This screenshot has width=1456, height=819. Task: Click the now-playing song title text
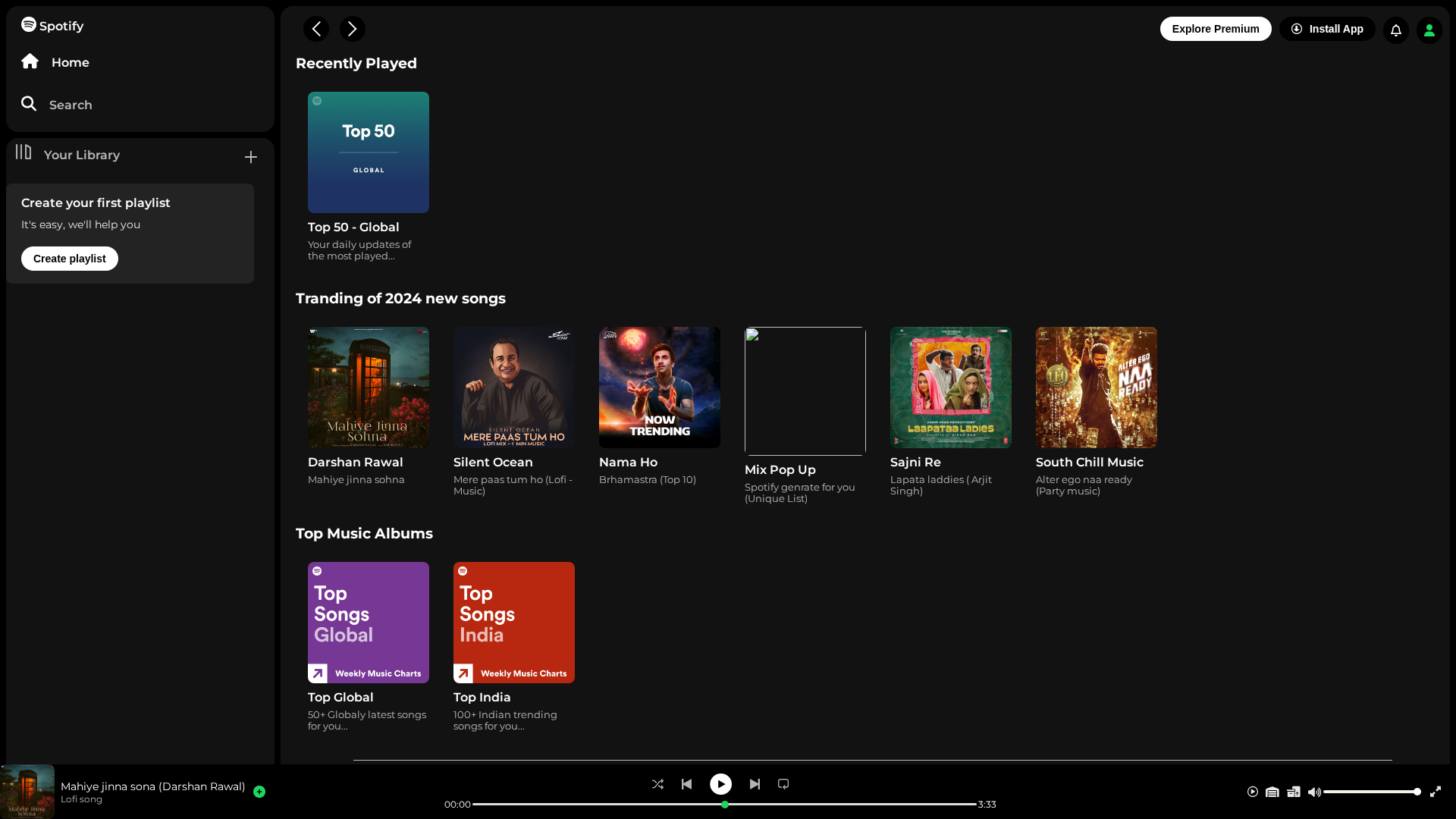153,786
